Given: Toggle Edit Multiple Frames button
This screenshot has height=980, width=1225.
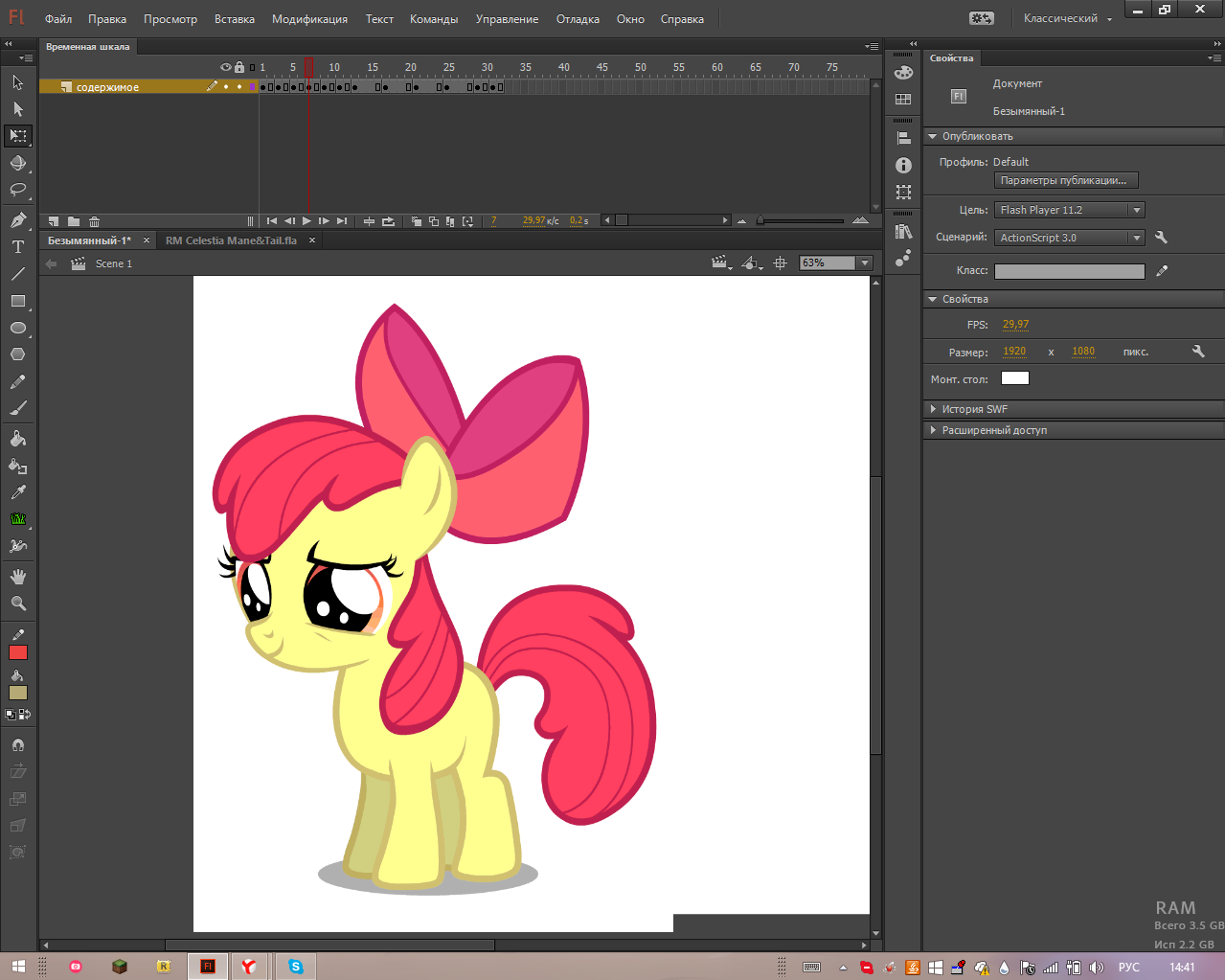Looking at the screenshot, I should point(450,221).
